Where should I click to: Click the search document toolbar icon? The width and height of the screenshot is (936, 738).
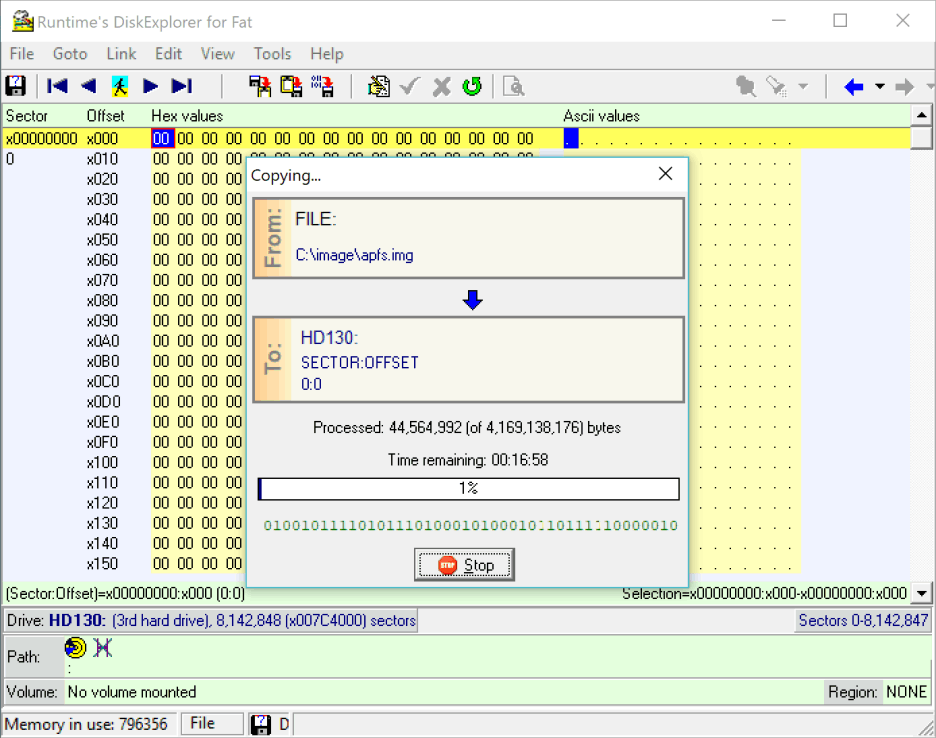513,86
